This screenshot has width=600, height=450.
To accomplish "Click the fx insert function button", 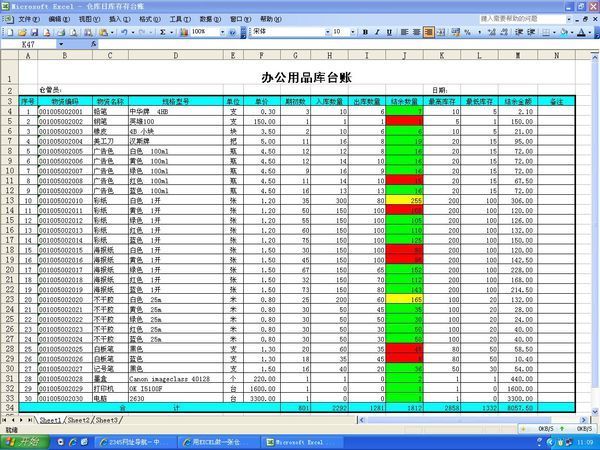I will (x=94, y=44).
